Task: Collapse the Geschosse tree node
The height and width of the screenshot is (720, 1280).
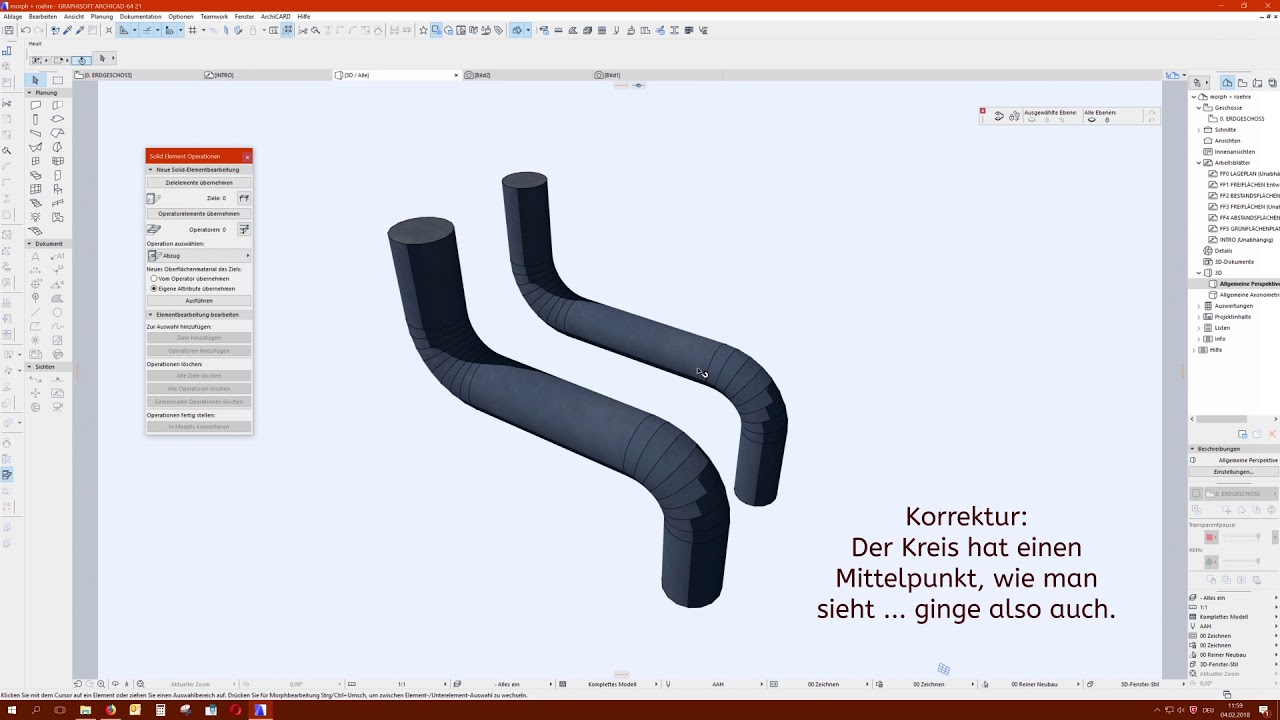Action: click(1199, 107)
